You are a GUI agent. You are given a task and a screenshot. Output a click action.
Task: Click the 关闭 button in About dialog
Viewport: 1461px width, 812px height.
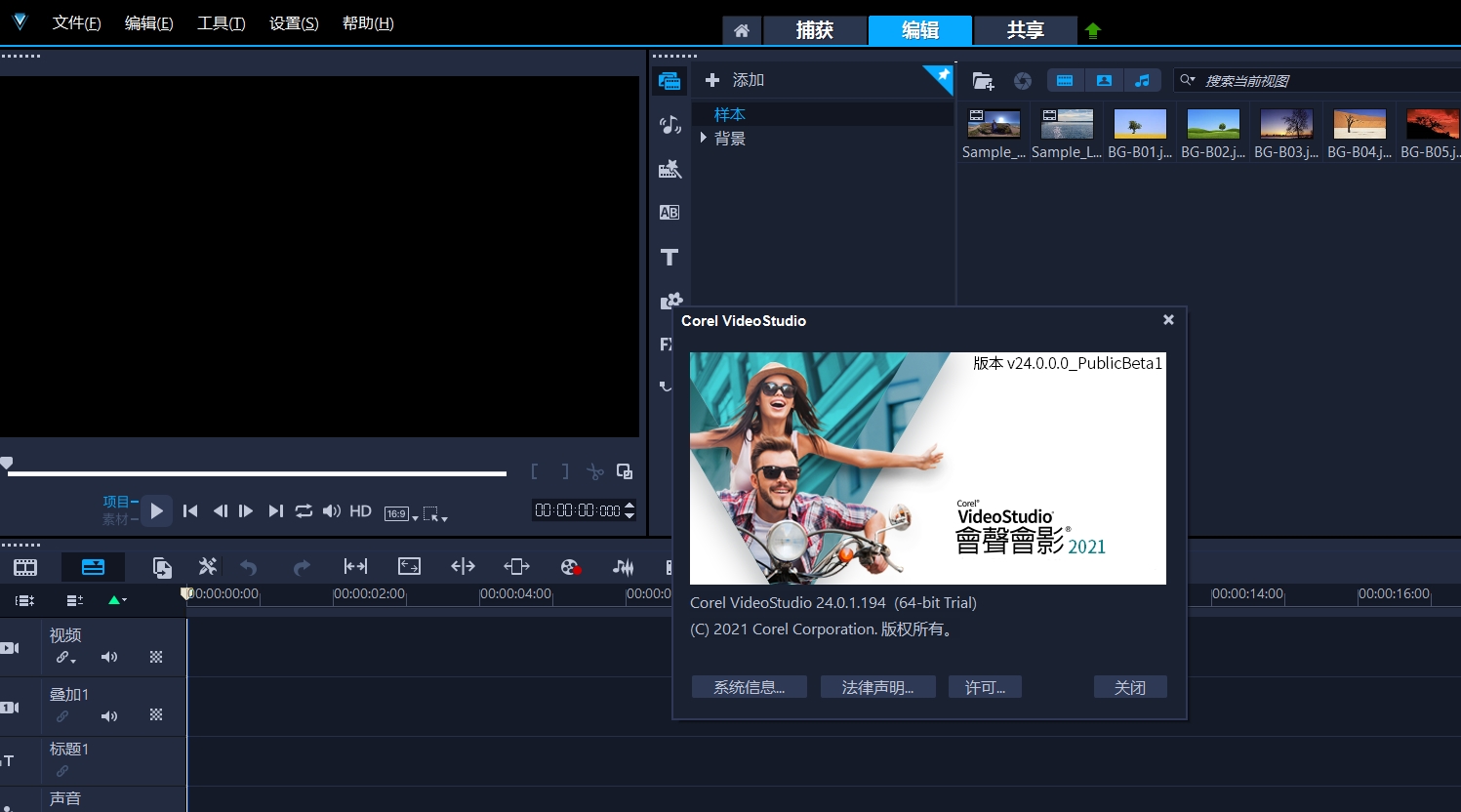1130,687
